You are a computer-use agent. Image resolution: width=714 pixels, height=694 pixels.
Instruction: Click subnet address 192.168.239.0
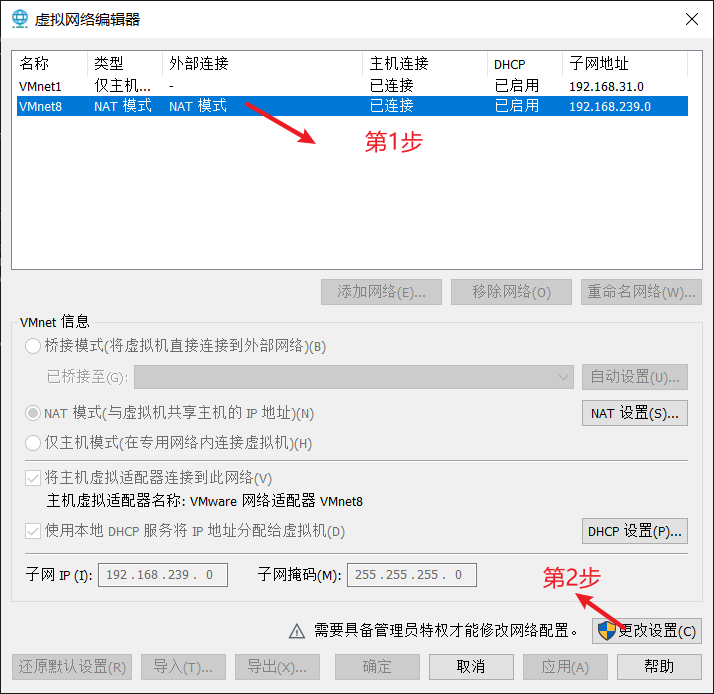[610, 107]
